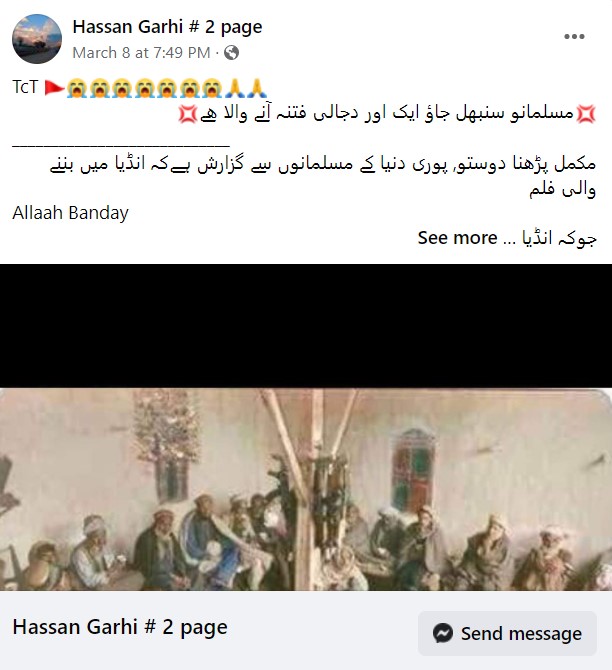
Task: Open Hassan Garhi # 2 page header name
Action: [x=167, y=26]
